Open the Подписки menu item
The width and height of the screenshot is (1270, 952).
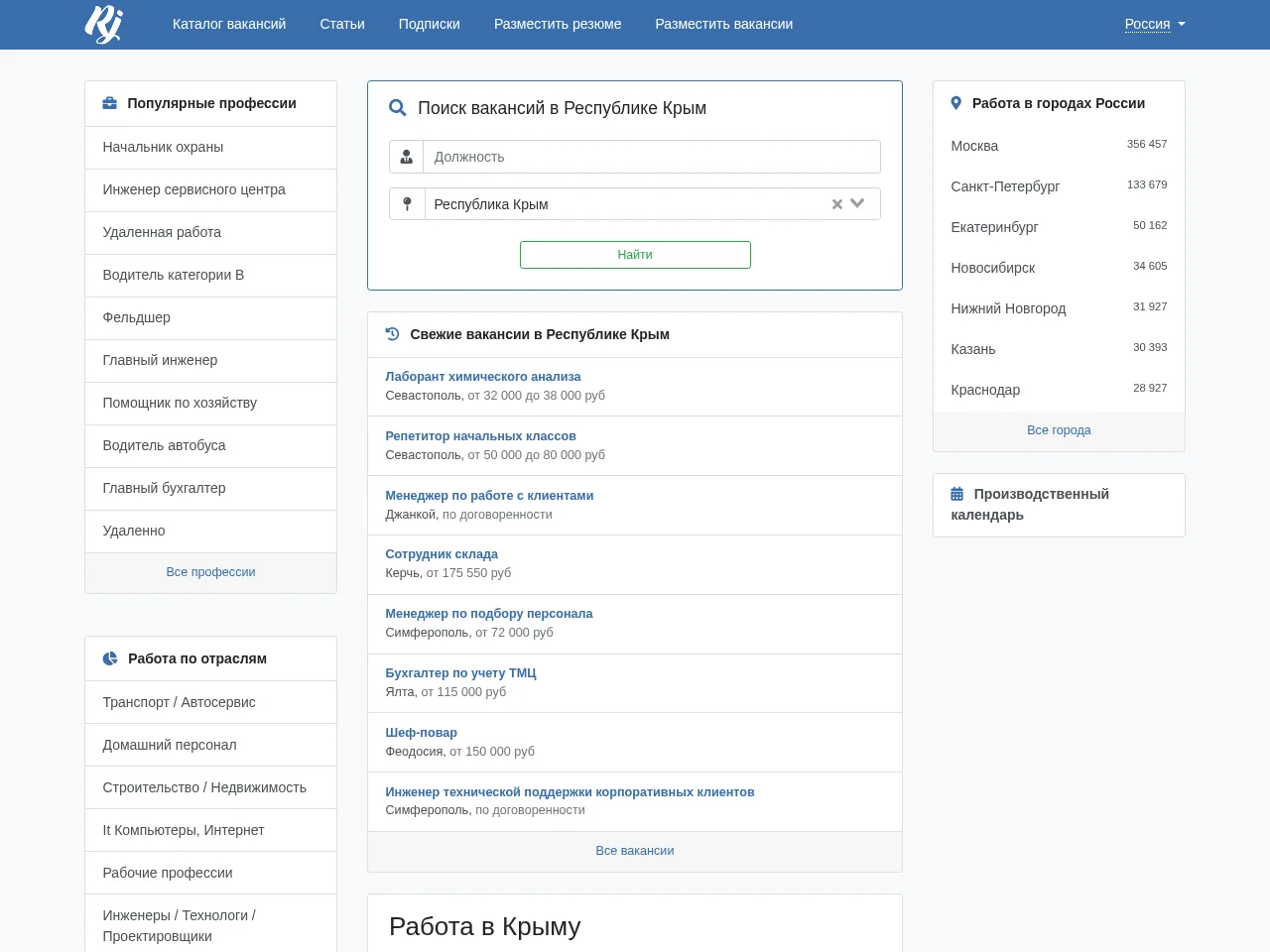tap(430, 24)
